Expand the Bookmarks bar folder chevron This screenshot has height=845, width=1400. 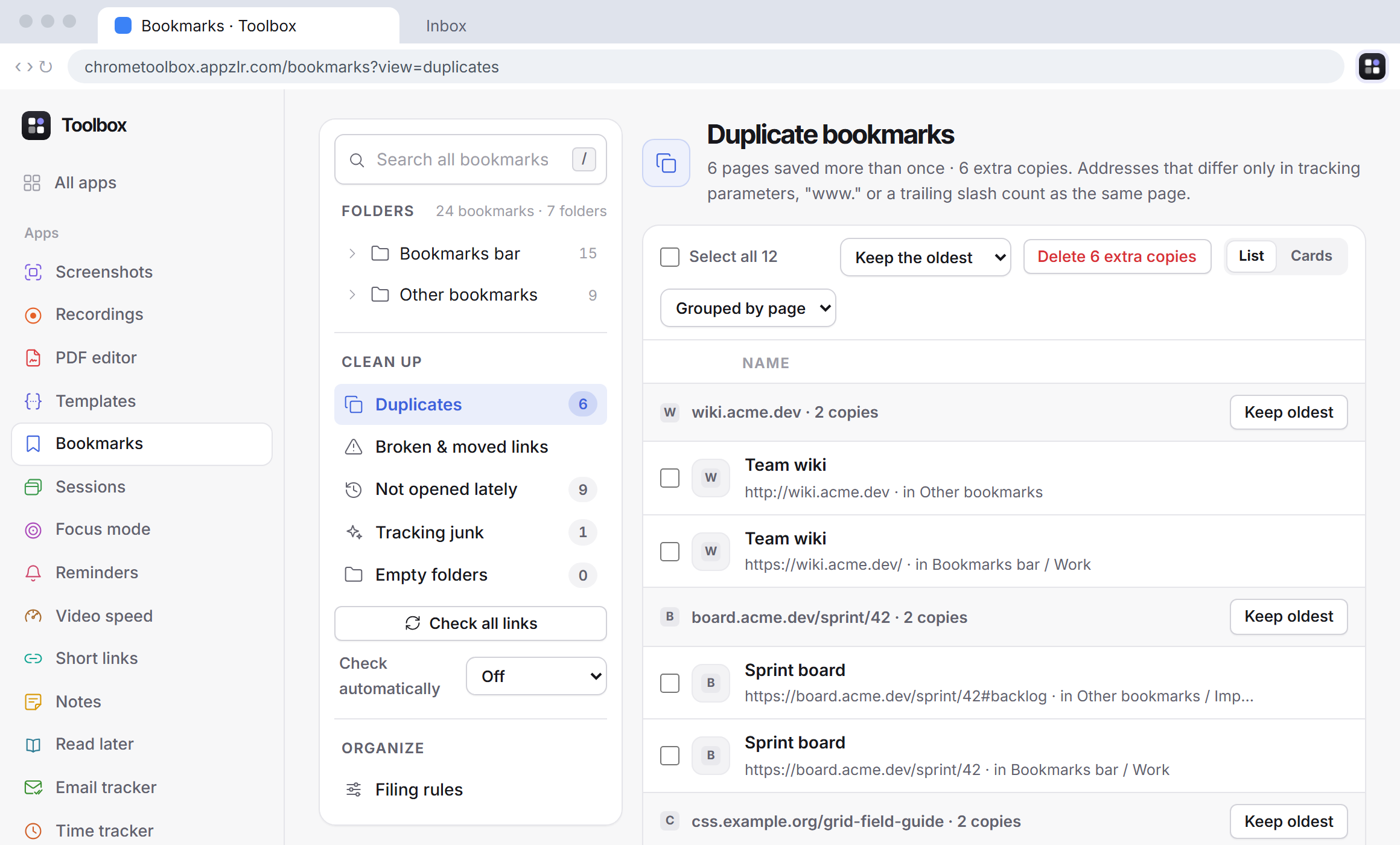(352, 253)
